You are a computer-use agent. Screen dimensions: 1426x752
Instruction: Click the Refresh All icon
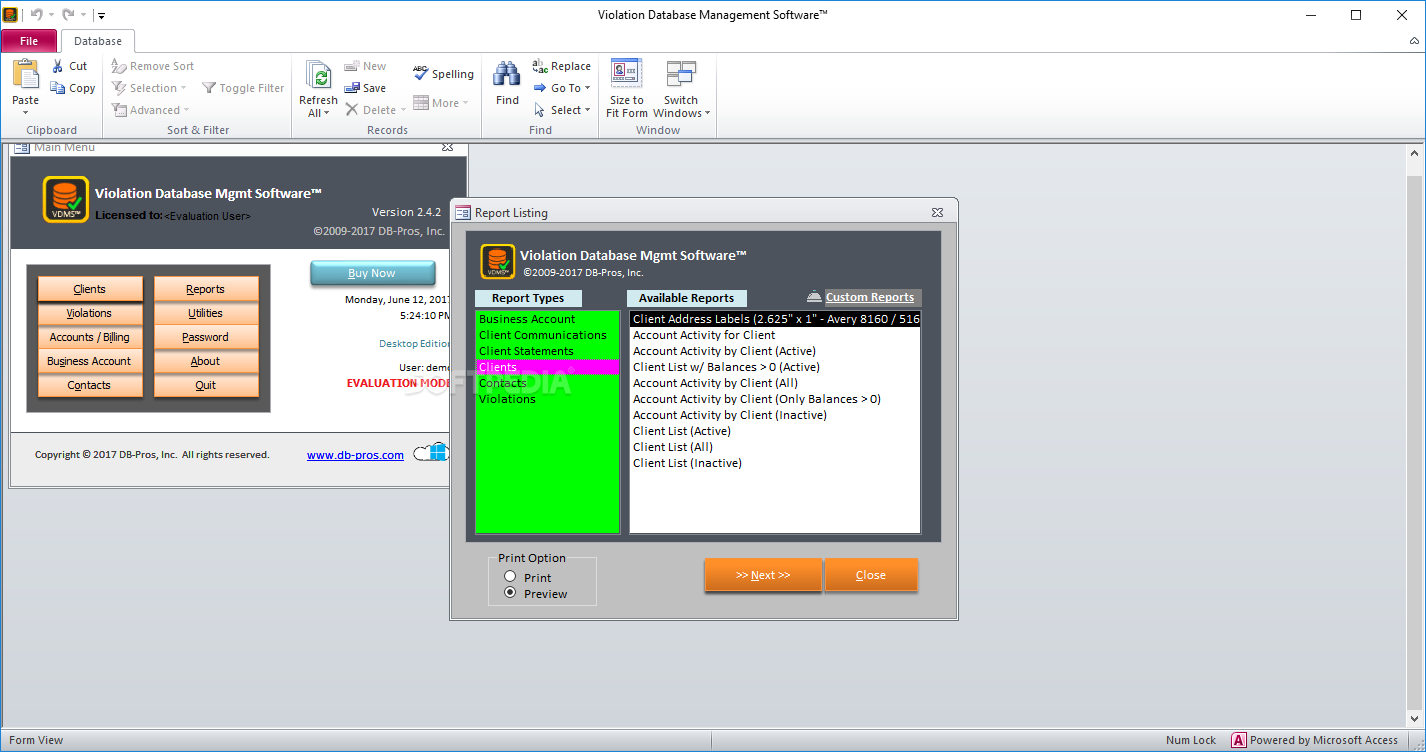click(318, 76)
